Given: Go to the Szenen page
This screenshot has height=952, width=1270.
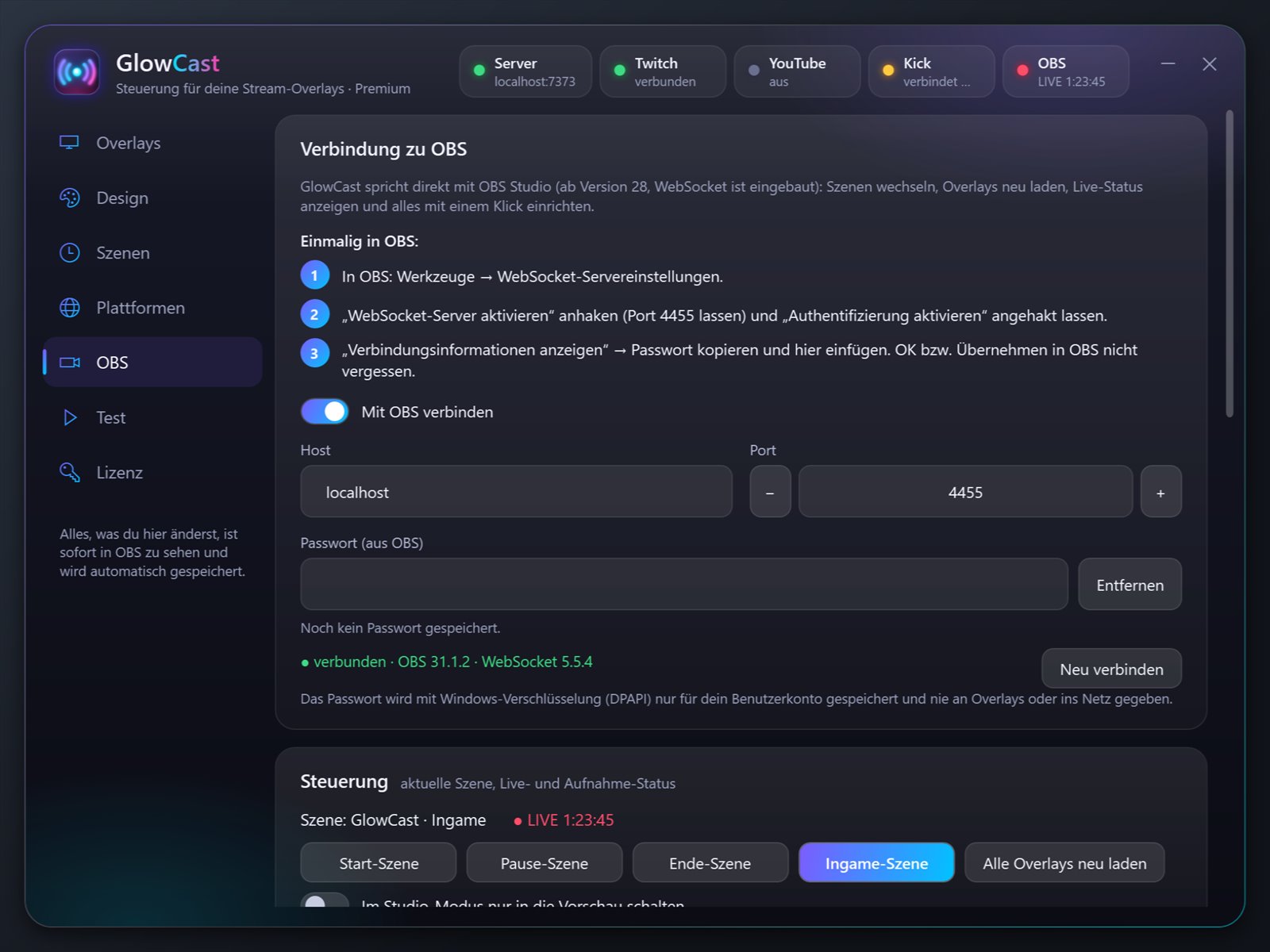Looking at the screenshot, I should click(152, 252).
